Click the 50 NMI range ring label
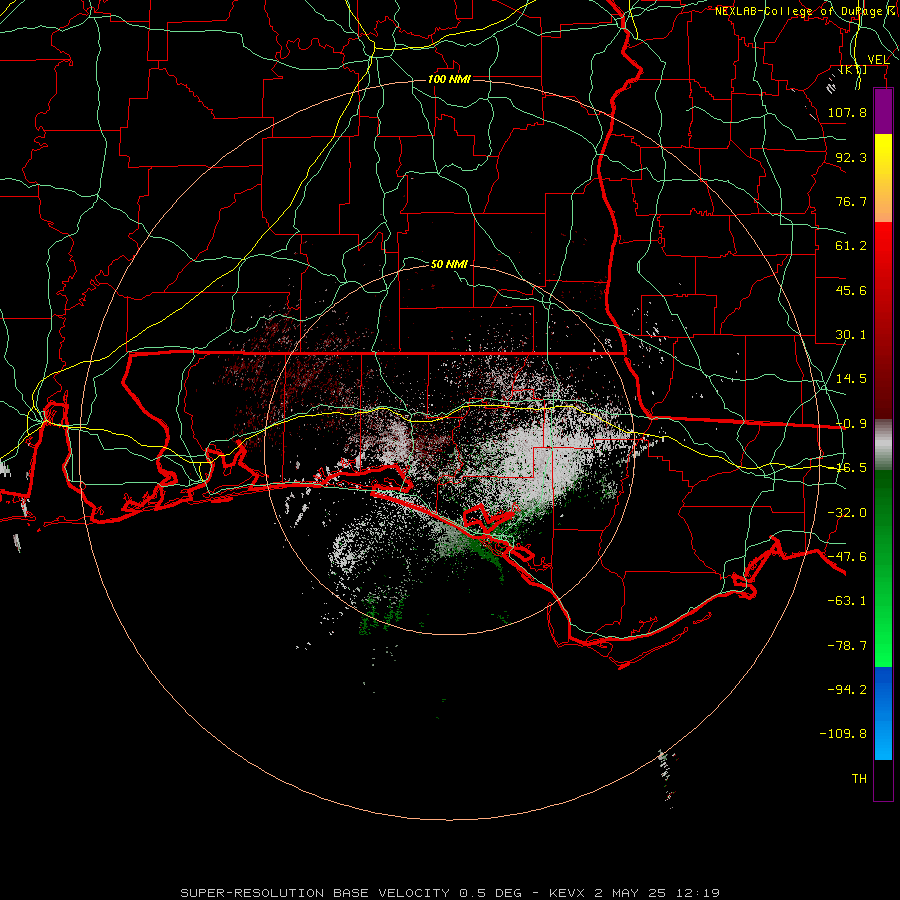Screen dimensions: 900x900 point(449,264)
